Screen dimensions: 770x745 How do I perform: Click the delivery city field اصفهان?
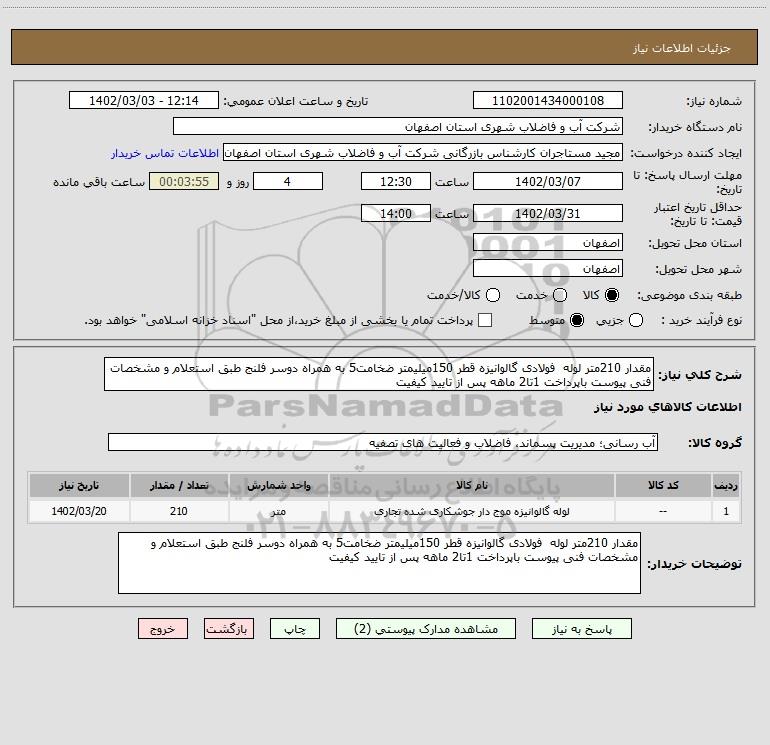[548, 269]
